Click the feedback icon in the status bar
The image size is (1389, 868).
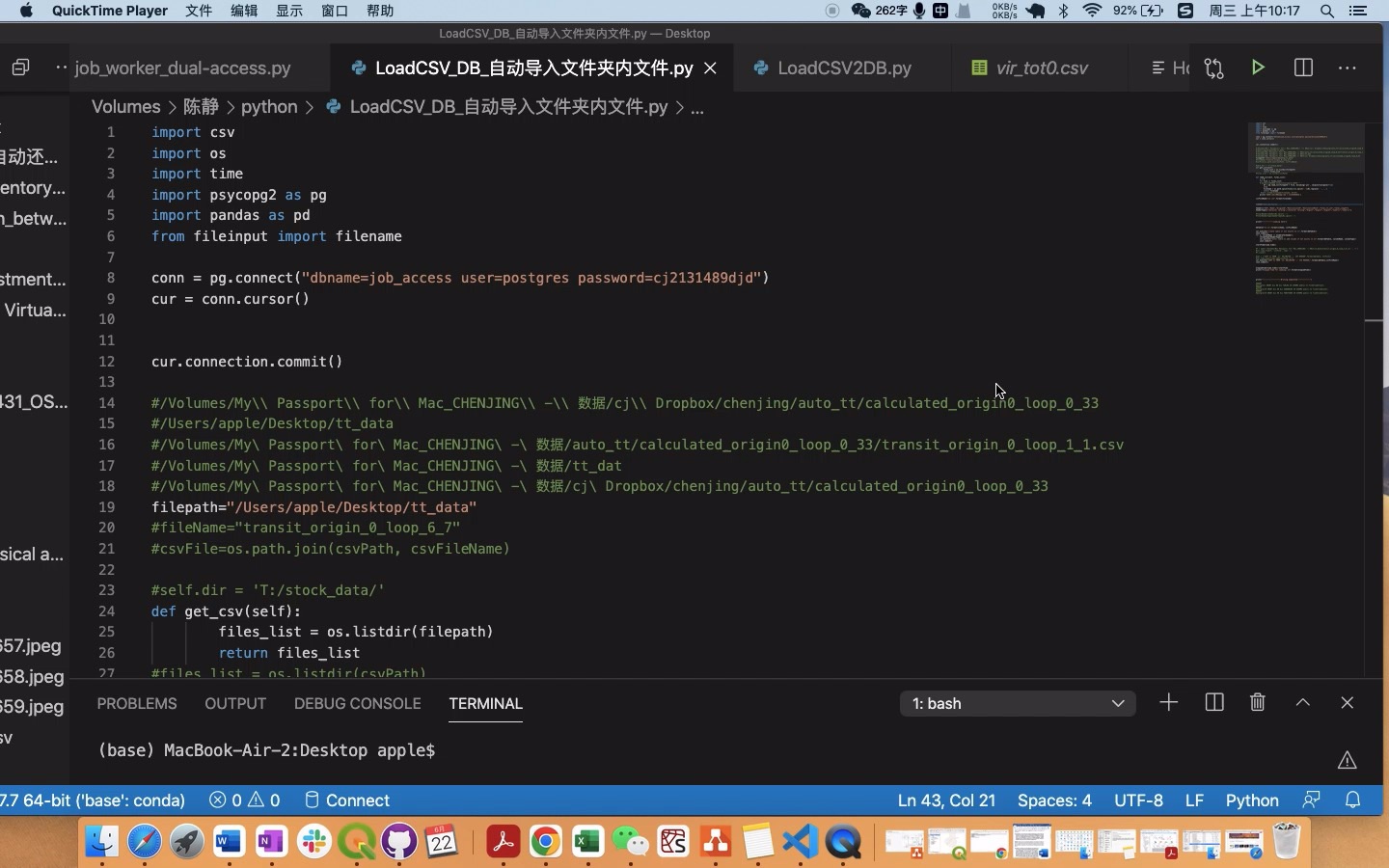click(x=1311, y=800)
